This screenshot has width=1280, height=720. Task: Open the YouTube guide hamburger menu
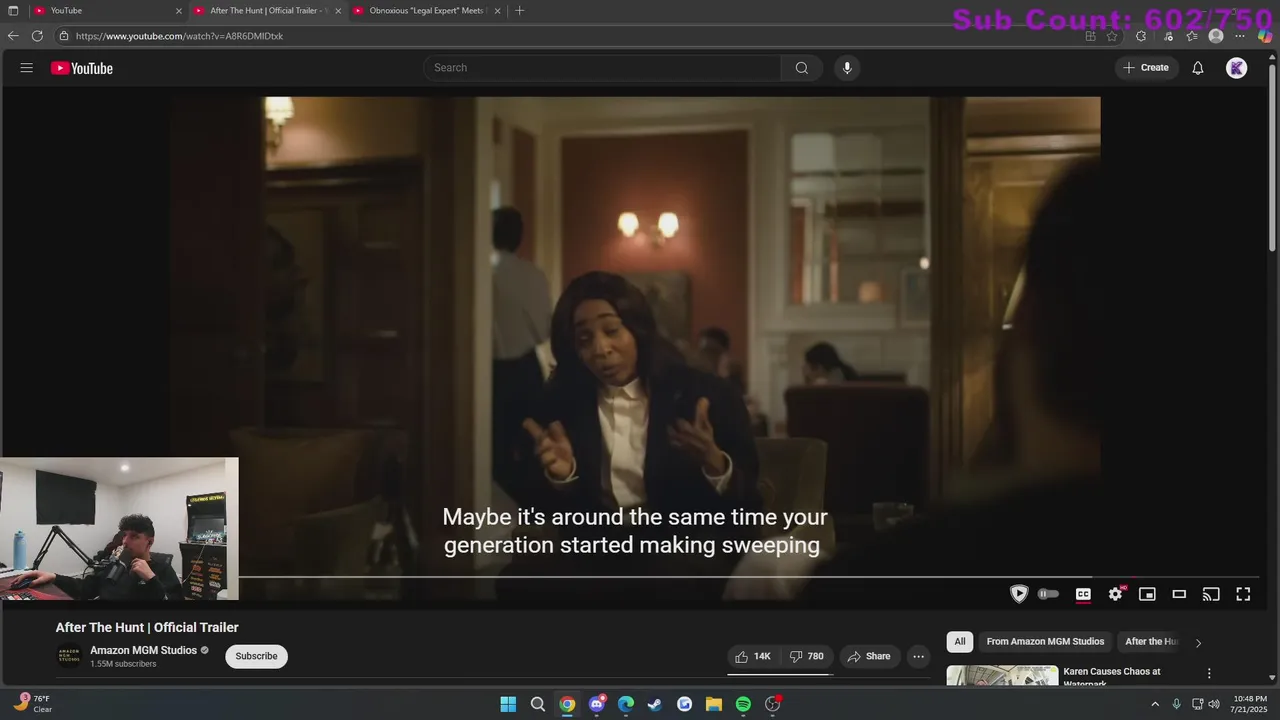point(27,68)
